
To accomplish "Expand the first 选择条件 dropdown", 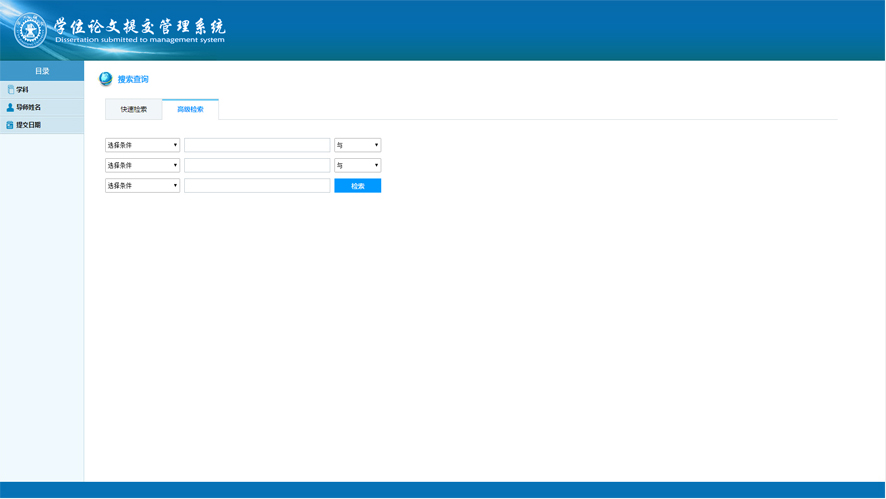I will pyautogui.click(x=142, y=145).
